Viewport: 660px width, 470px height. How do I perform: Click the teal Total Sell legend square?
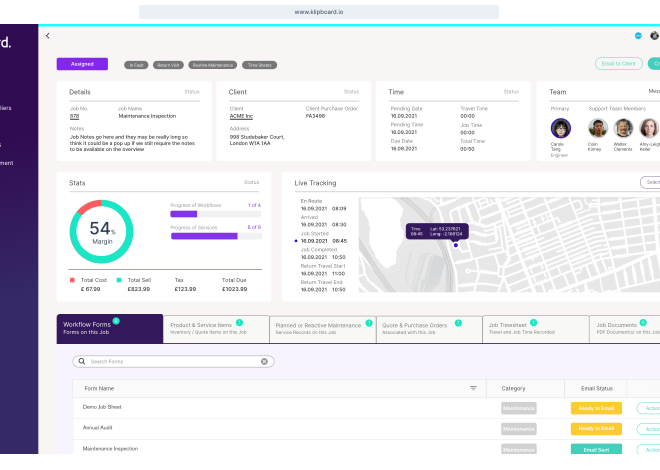[x=119, y=280]
